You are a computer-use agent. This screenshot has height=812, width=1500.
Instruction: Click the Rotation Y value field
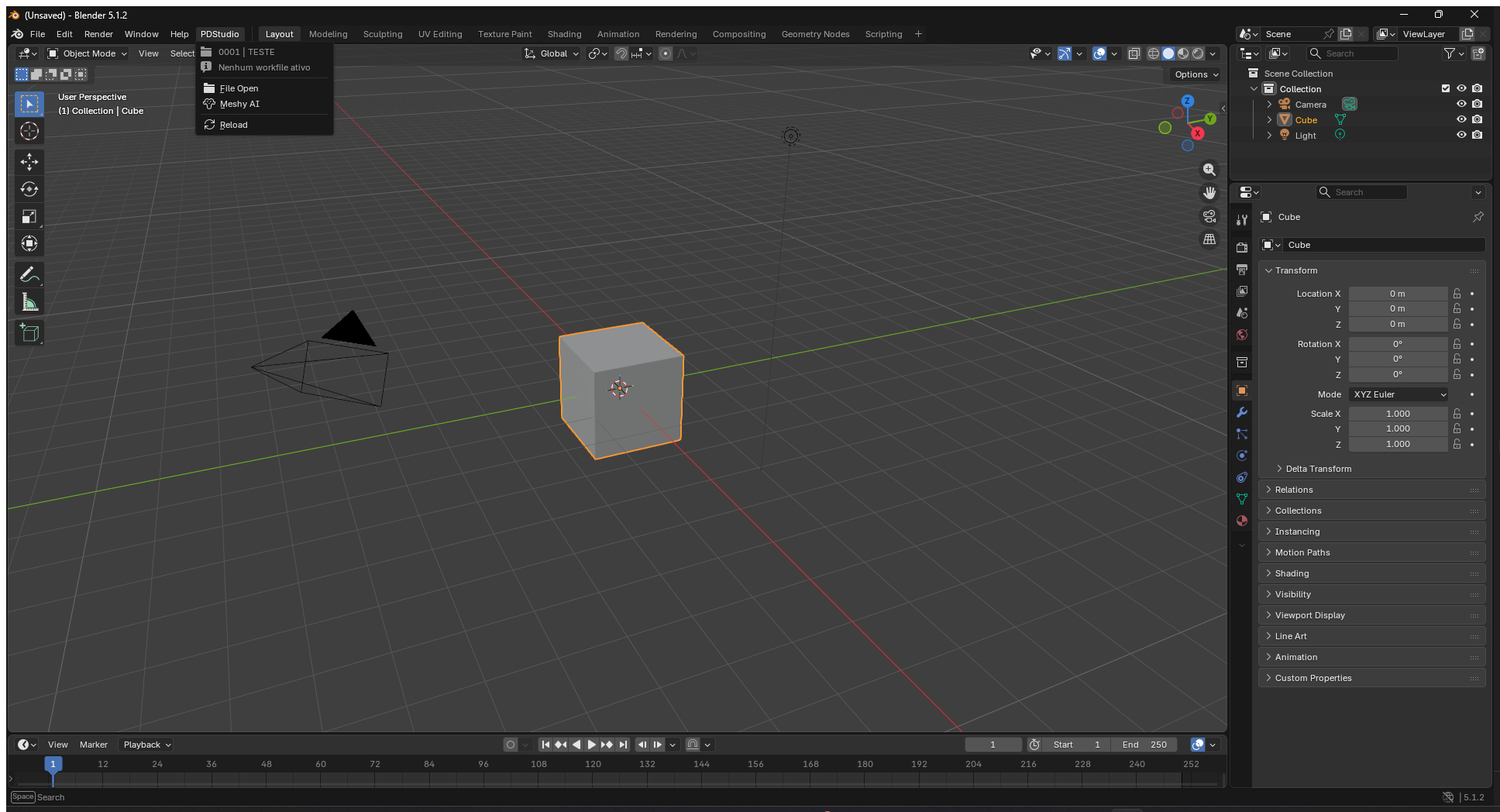pyautogui.click(x=1398, y=359)
